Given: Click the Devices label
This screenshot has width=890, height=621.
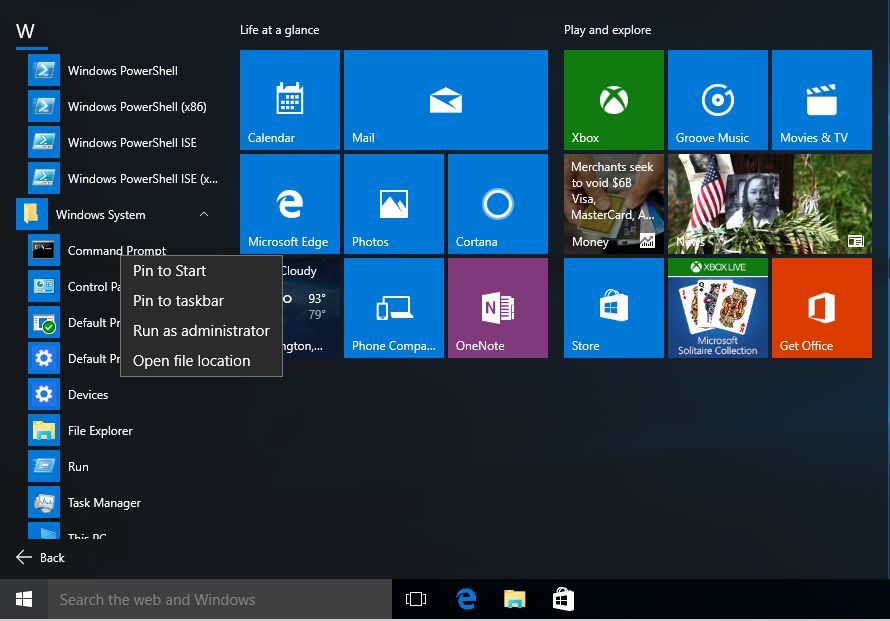Looking at the screenshot, I should (x=88, y=395).
